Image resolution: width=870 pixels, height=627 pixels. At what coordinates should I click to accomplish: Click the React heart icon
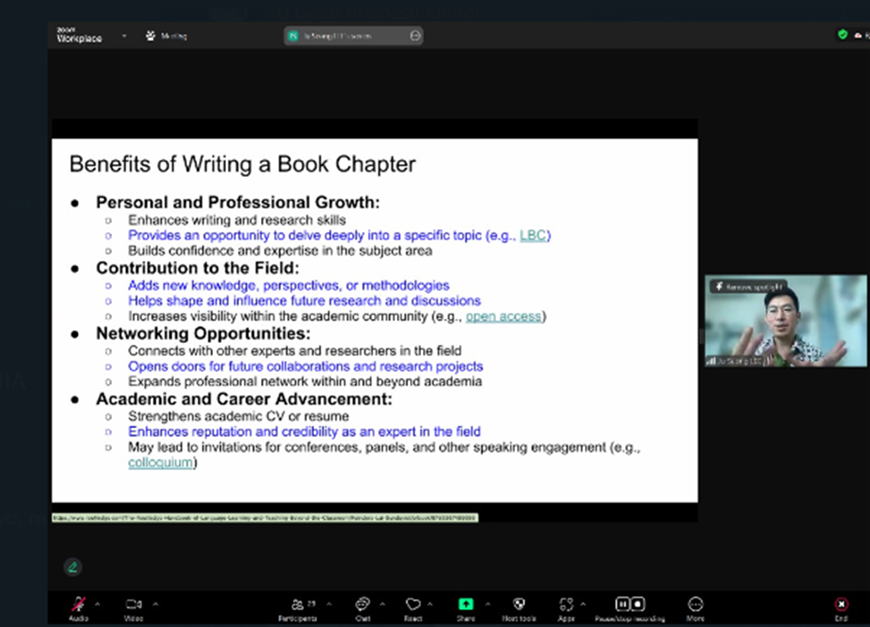(x=413, y=604)
